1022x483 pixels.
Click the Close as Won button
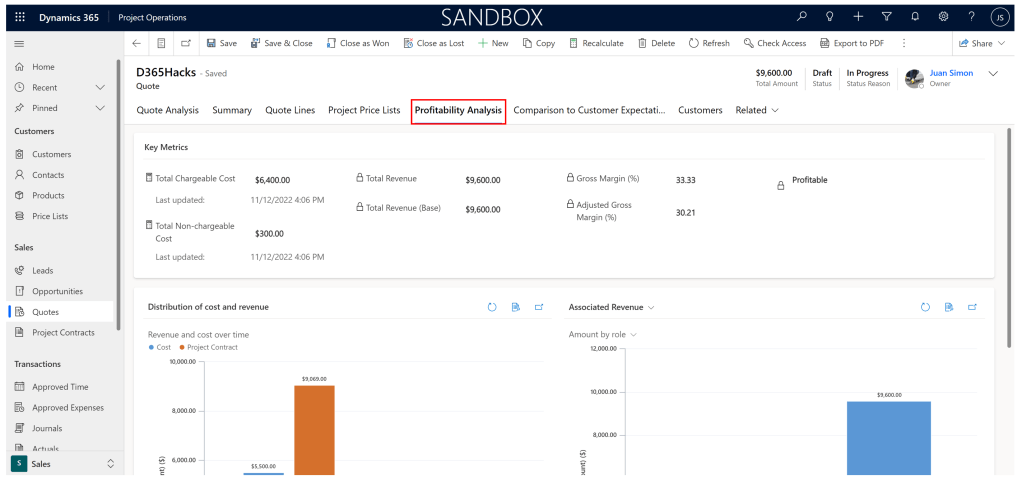358,43
